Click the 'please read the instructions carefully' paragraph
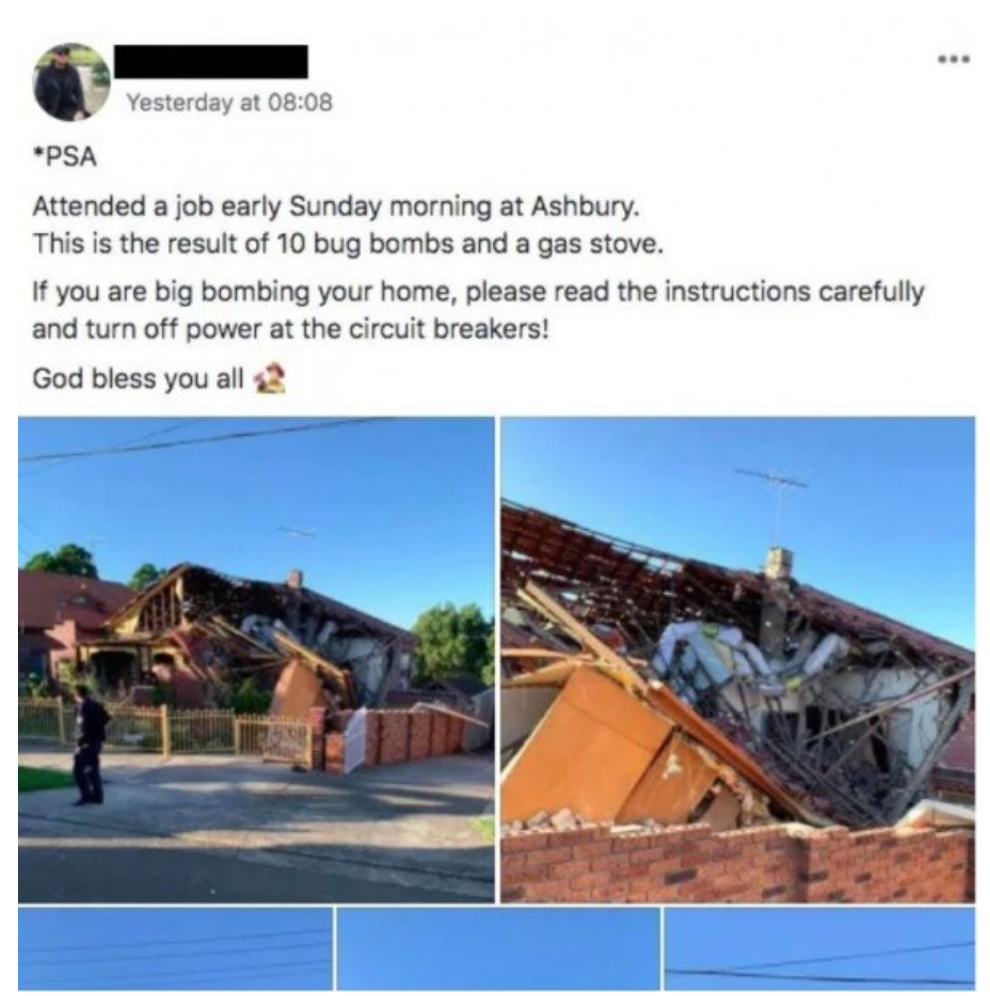The width and height of the screenshot is (990, 996). (x=478, y=311)
